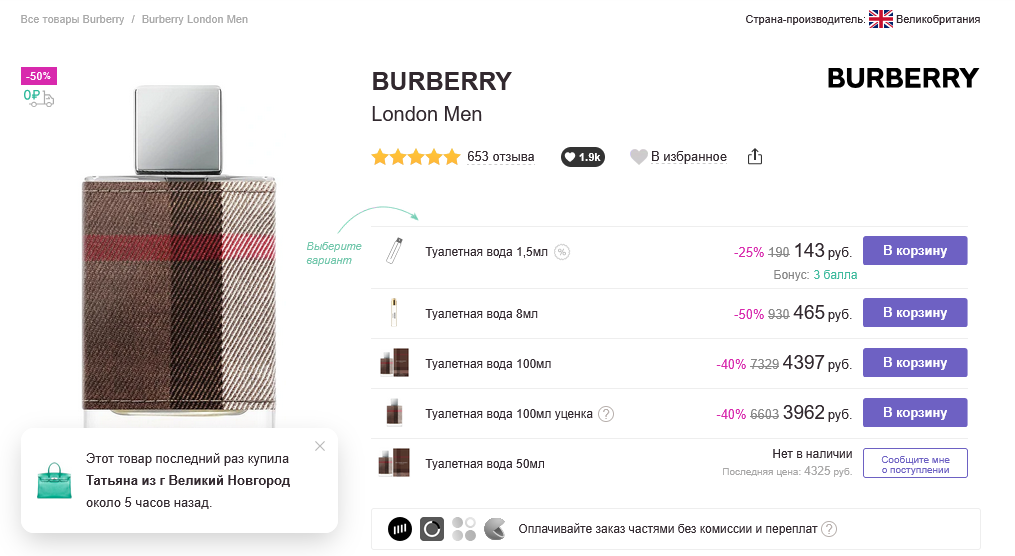
Task: Open question mark help next to уценка
Action: (606, 414)
